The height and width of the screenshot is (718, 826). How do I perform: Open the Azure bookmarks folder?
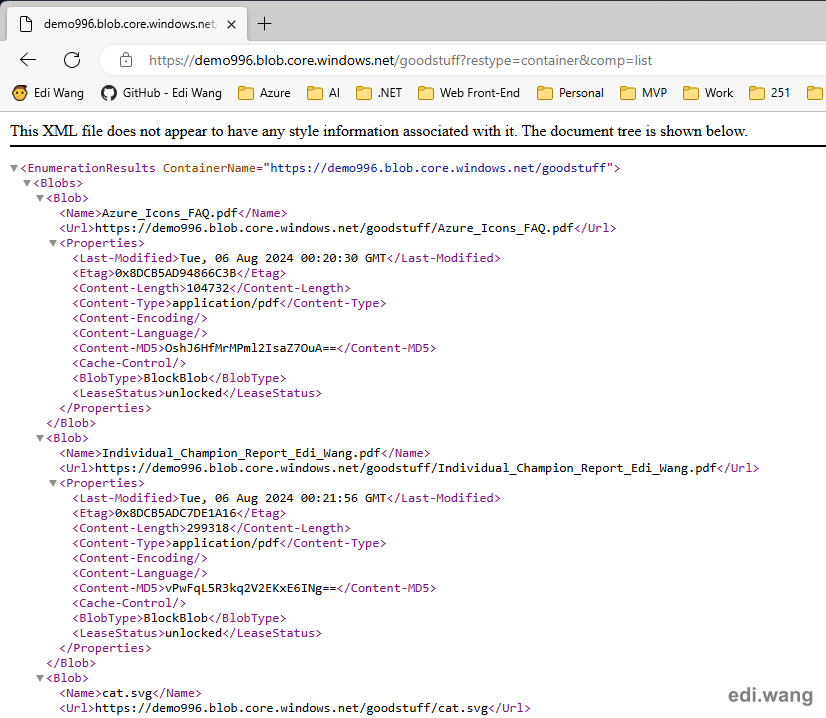click(x=264, y=93)
